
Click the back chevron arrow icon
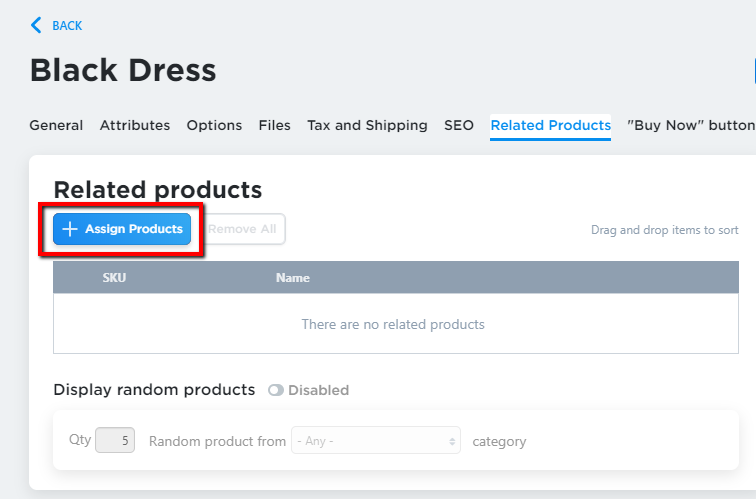coord(37,25)
